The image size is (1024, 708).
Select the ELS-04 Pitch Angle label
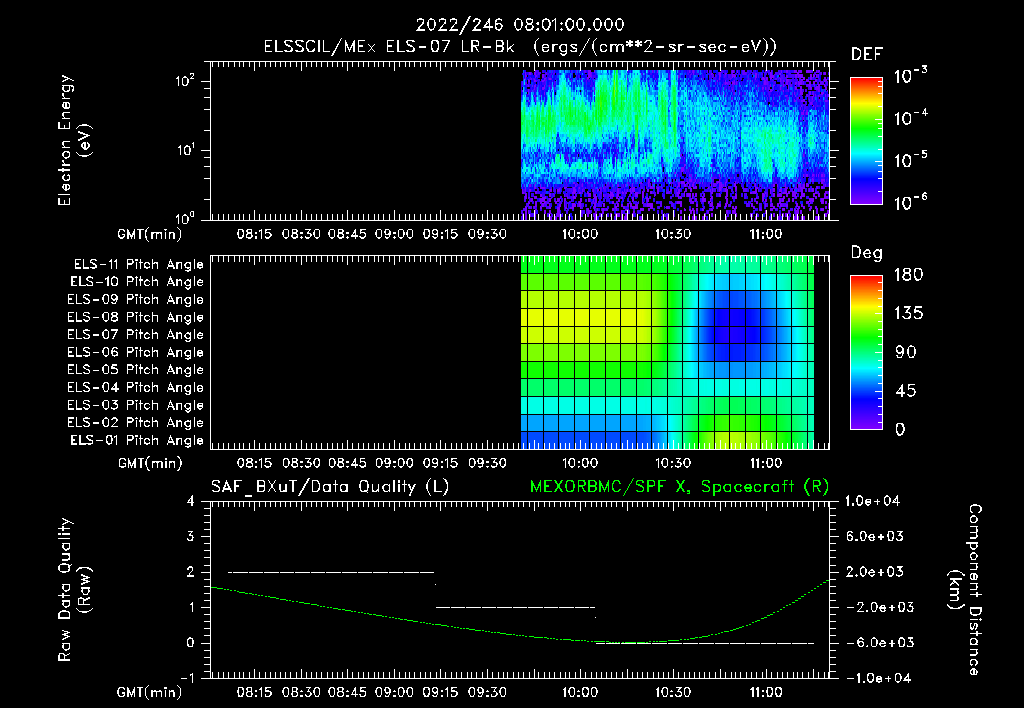click(136, 388)
